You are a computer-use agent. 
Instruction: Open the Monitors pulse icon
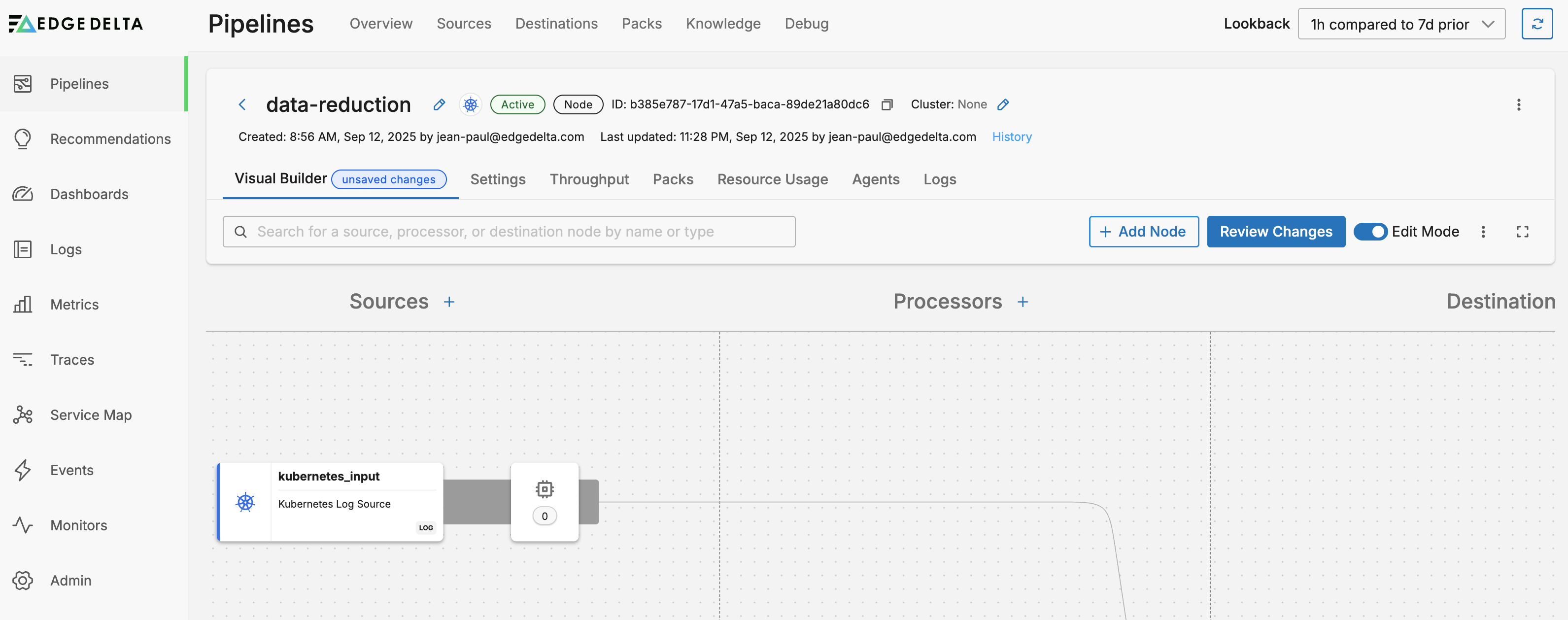[x=23, y=525]
